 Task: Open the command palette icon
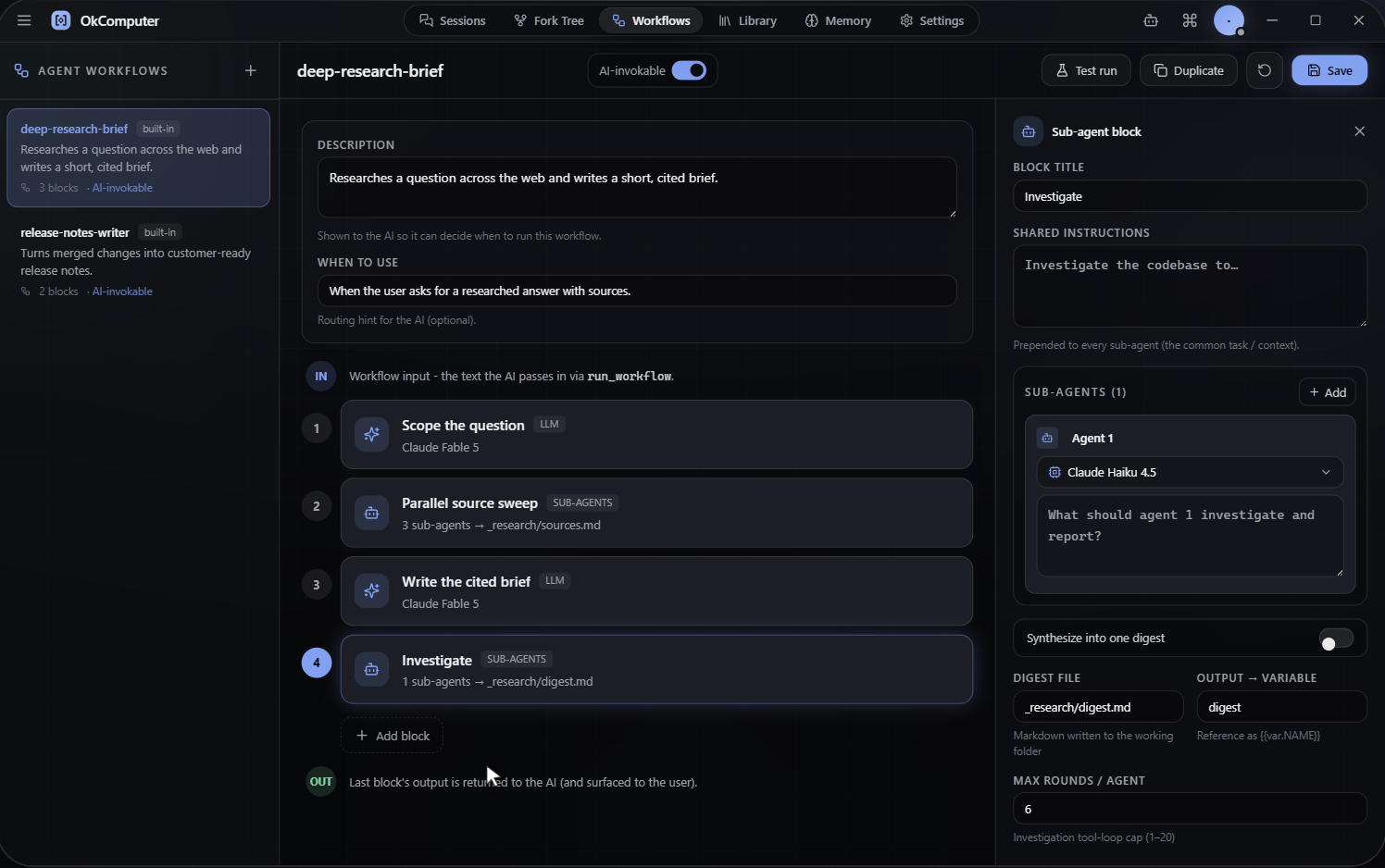point(1190,20)
